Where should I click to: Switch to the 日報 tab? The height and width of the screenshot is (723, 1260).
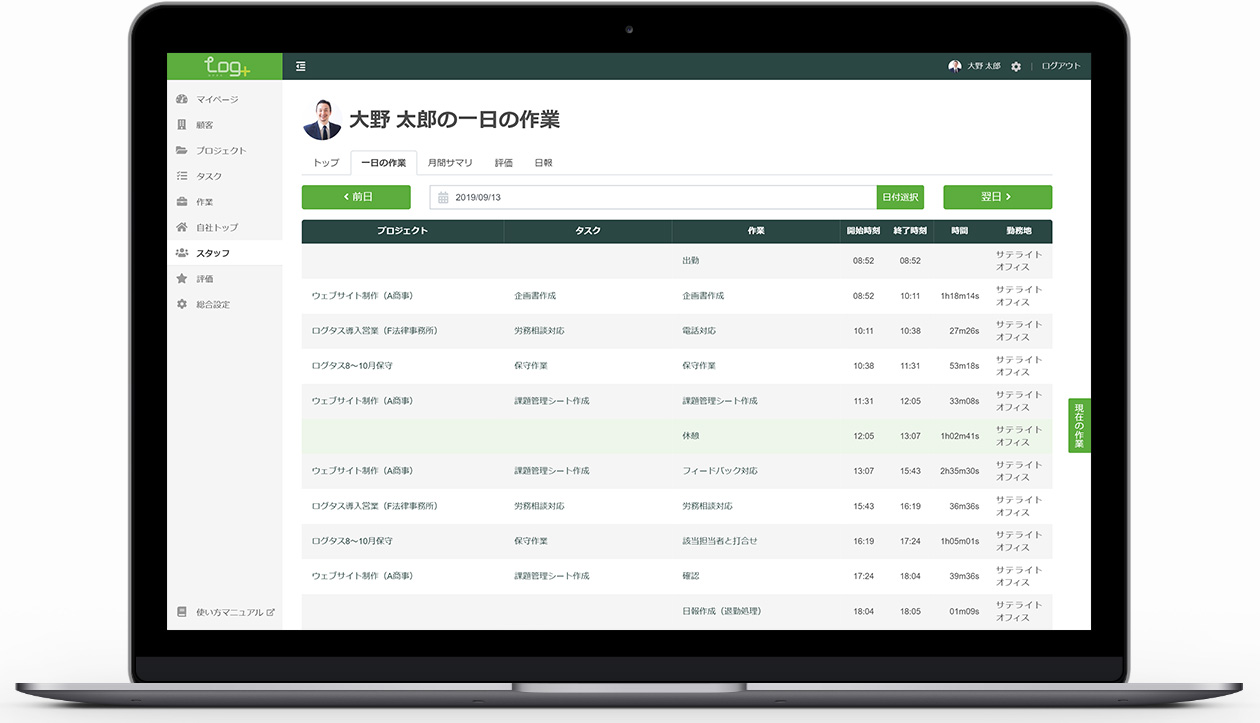[543, 163]
